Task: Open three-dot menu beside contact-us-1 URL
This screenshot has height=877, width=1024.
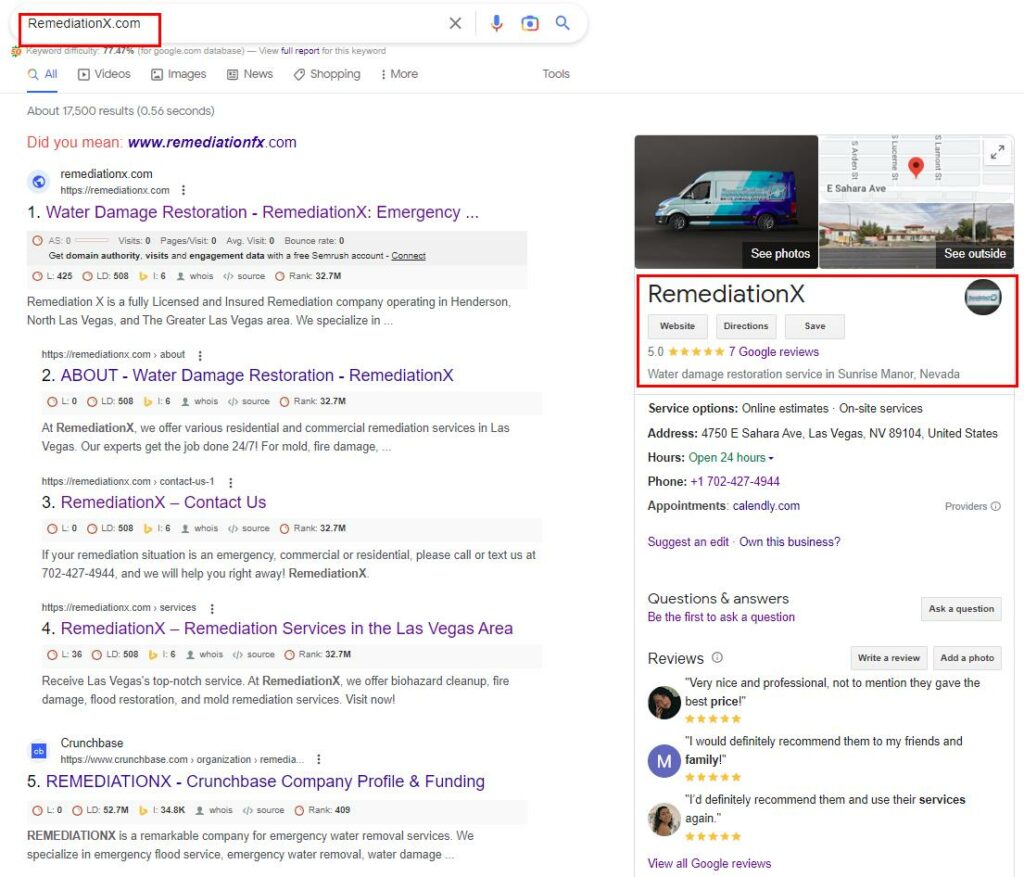Action: point(231,482)
